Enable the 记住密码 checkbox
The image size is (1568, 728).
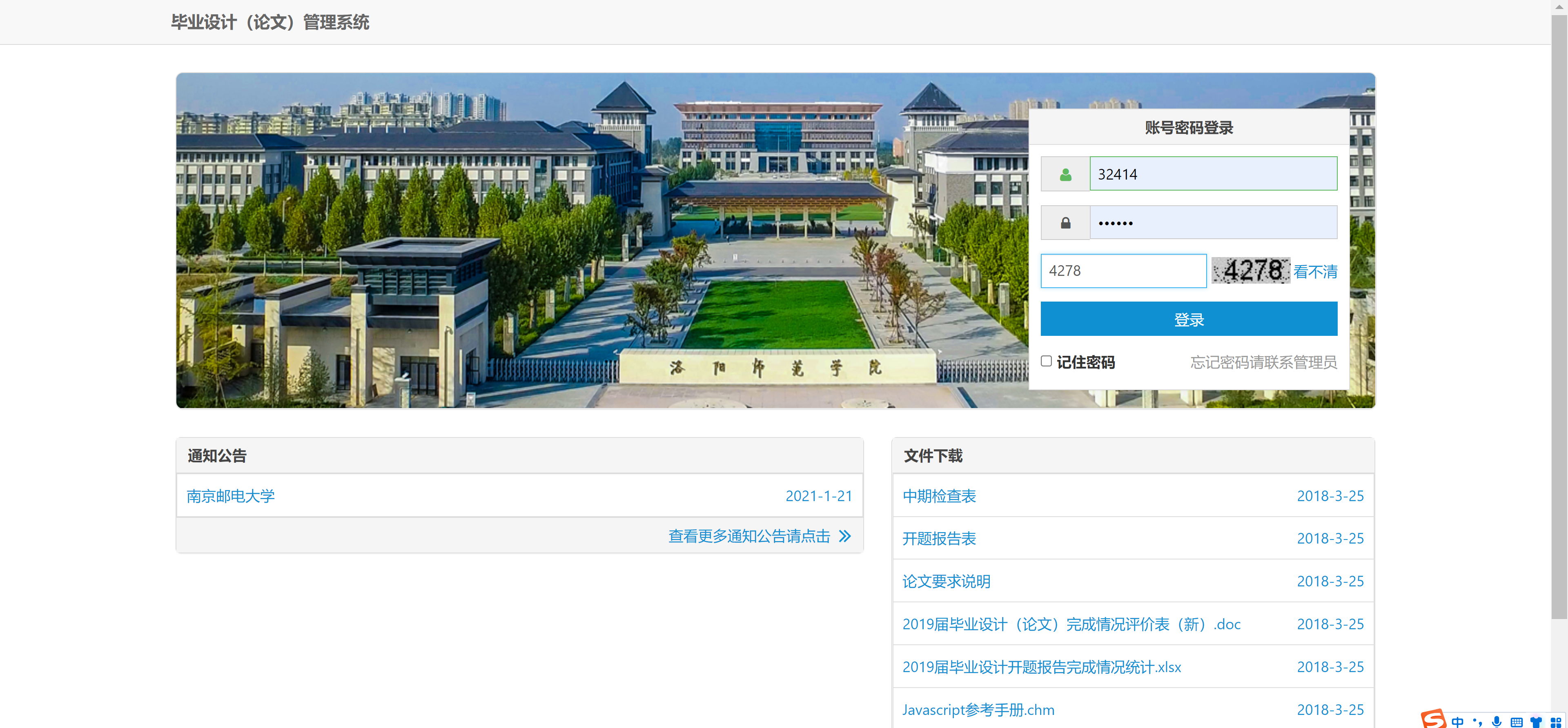coord(1046,361)
